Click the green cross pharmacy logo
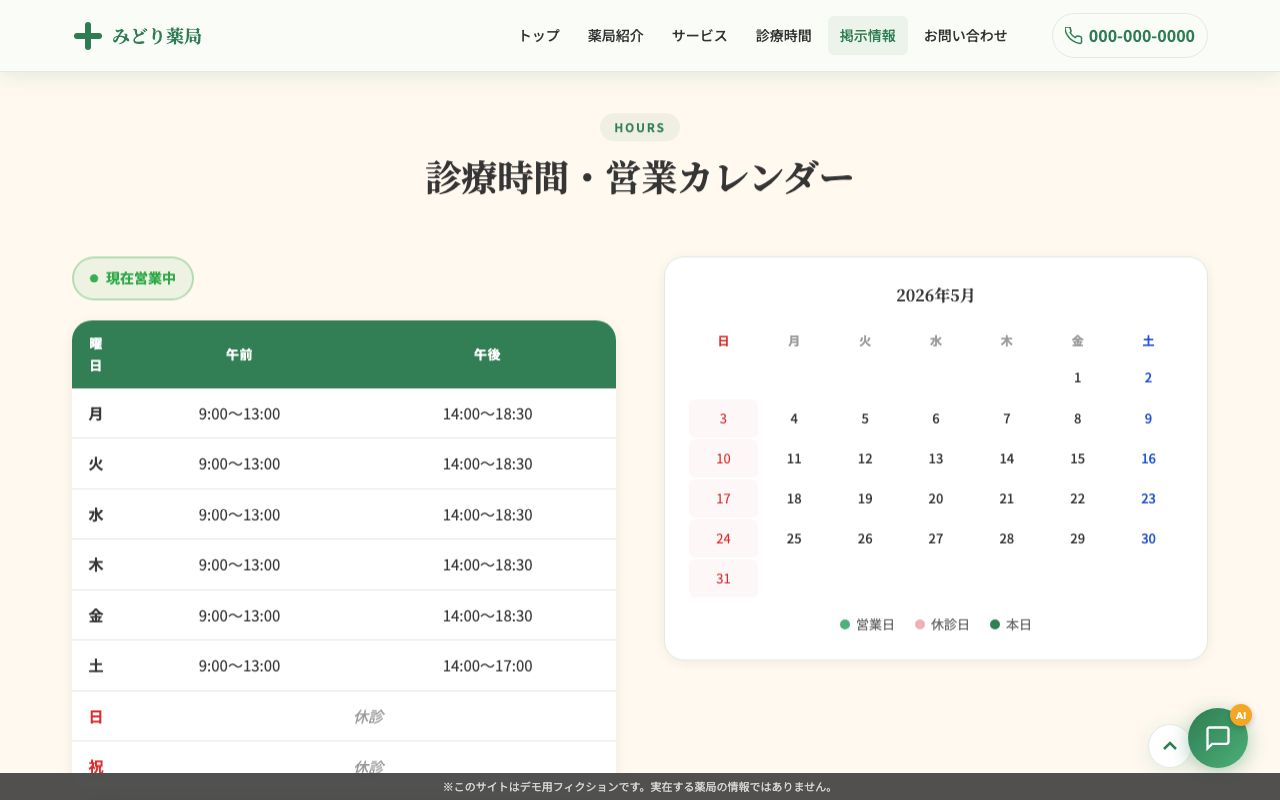 pos(87,35)
